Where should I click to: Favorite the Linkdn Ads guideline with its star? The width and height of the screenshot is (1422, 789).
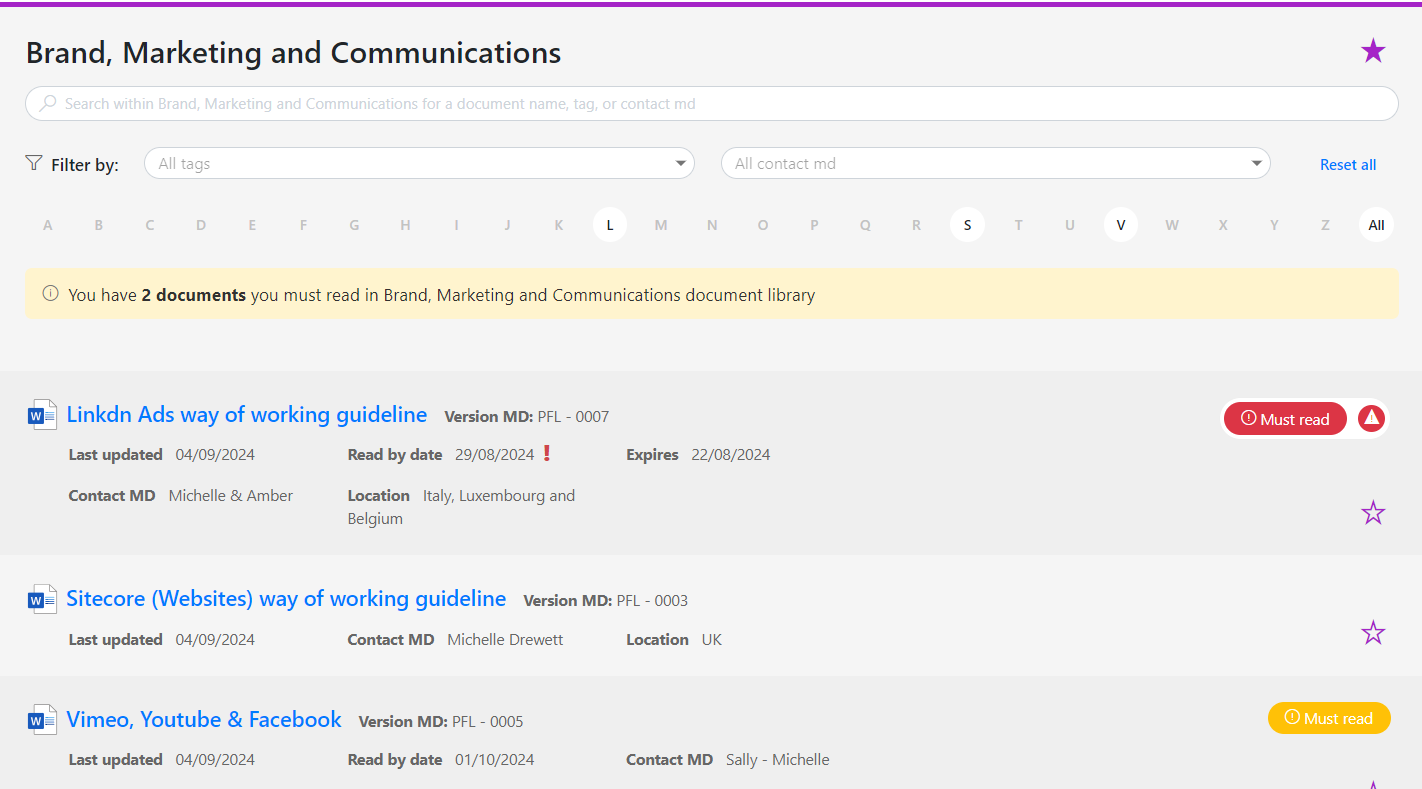[x=1373, y=513]
